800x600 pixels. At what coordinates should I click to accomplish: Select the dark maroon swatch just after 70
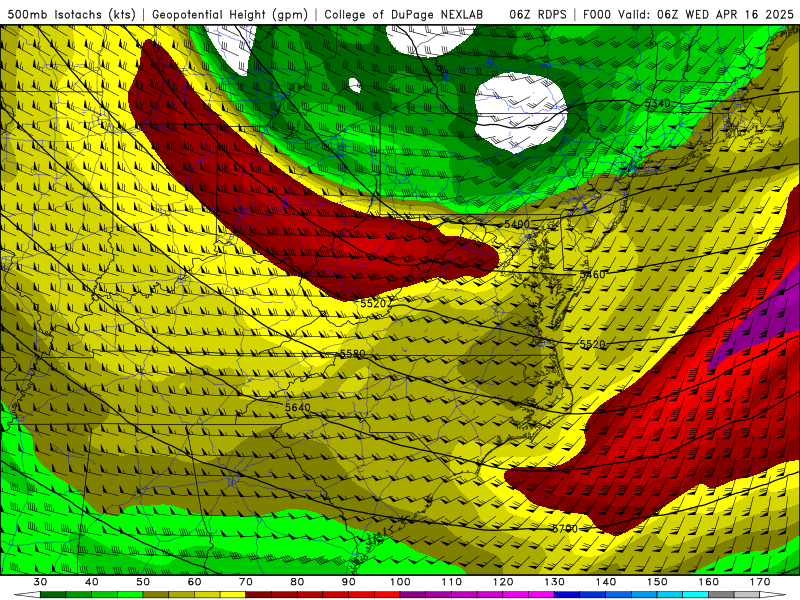pos(259,595)
